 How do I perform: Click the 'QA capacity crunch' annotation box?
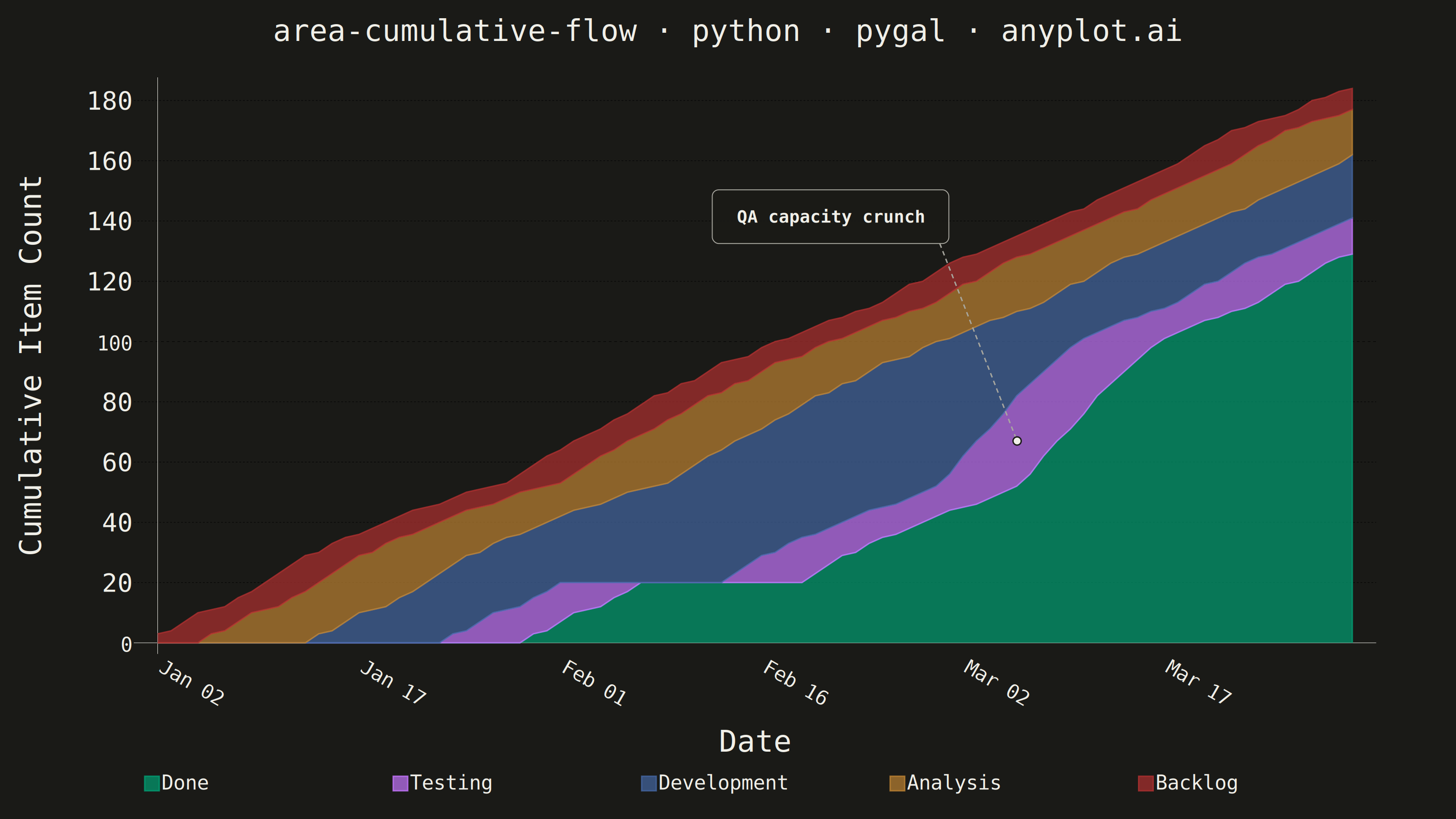(830, 217)
